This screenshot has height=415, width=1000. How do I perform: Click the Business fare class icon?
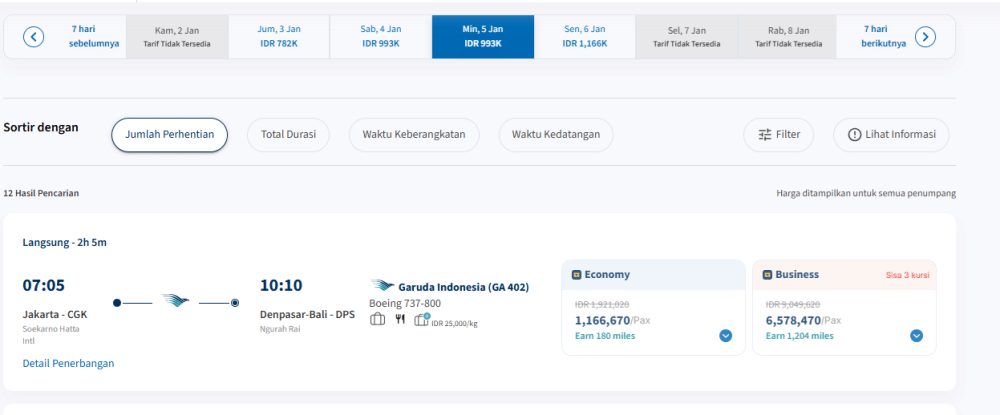point(767,275)
